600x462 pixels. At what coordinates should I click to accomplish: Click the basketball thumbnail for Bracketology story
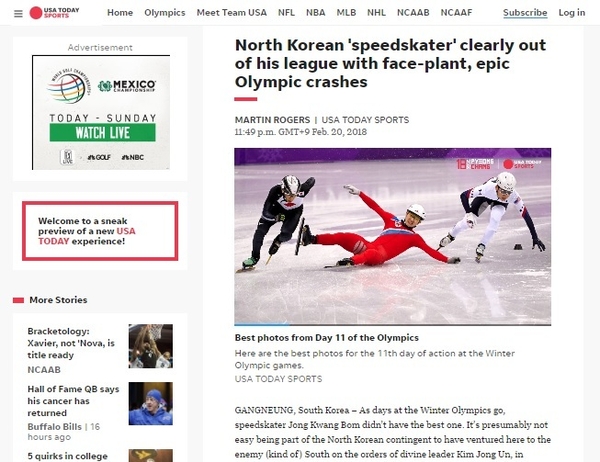tap(151, 346)
